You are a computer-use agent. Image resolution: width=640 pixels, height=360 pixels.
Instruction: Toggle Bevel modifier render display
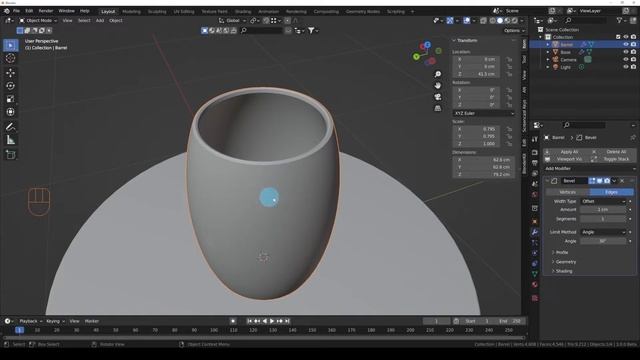coord(607,181)
